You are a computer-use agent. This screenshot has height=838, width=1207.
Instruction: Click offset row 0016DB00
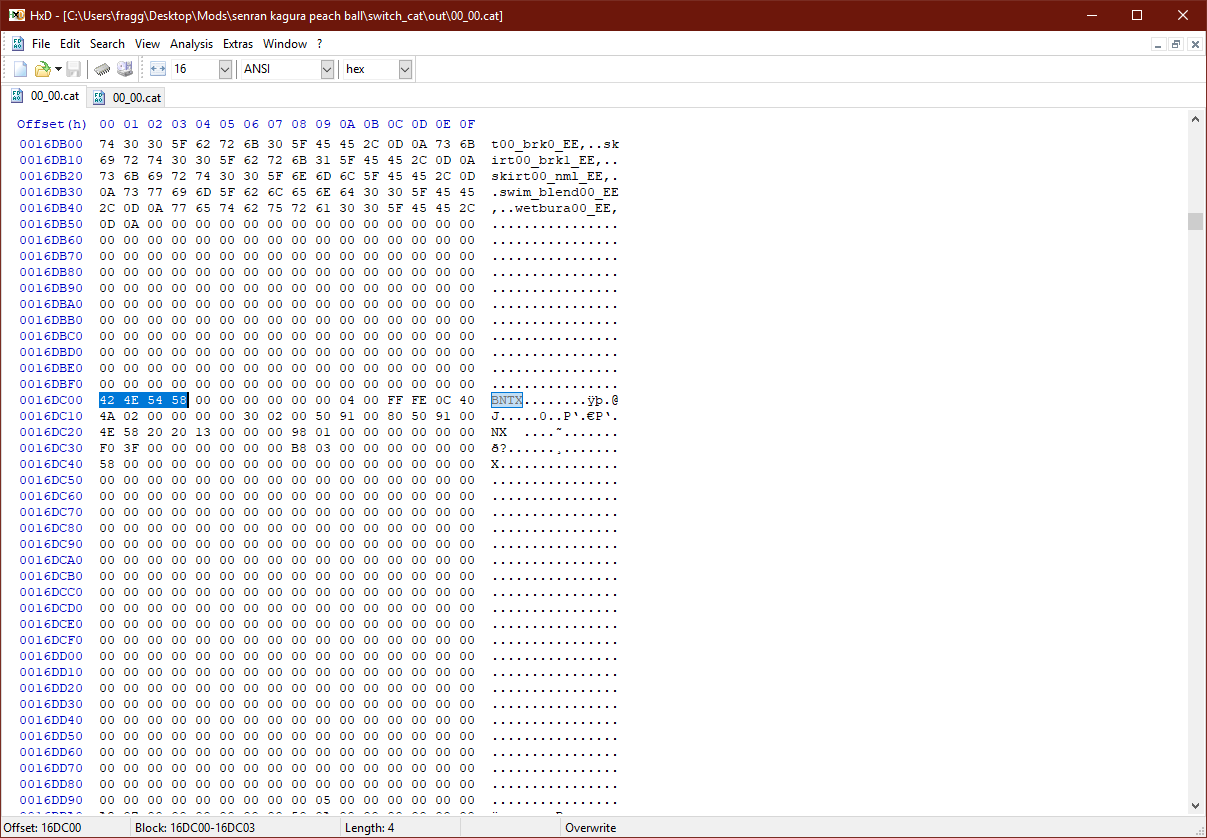click(51, 144)
